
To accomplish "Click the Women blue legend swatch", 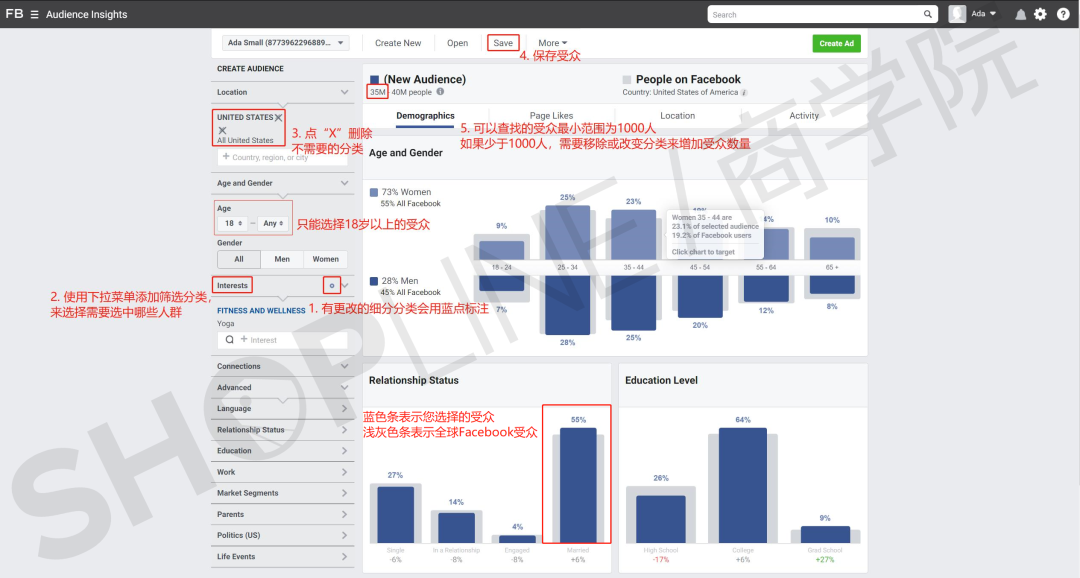I will point(374,193).
